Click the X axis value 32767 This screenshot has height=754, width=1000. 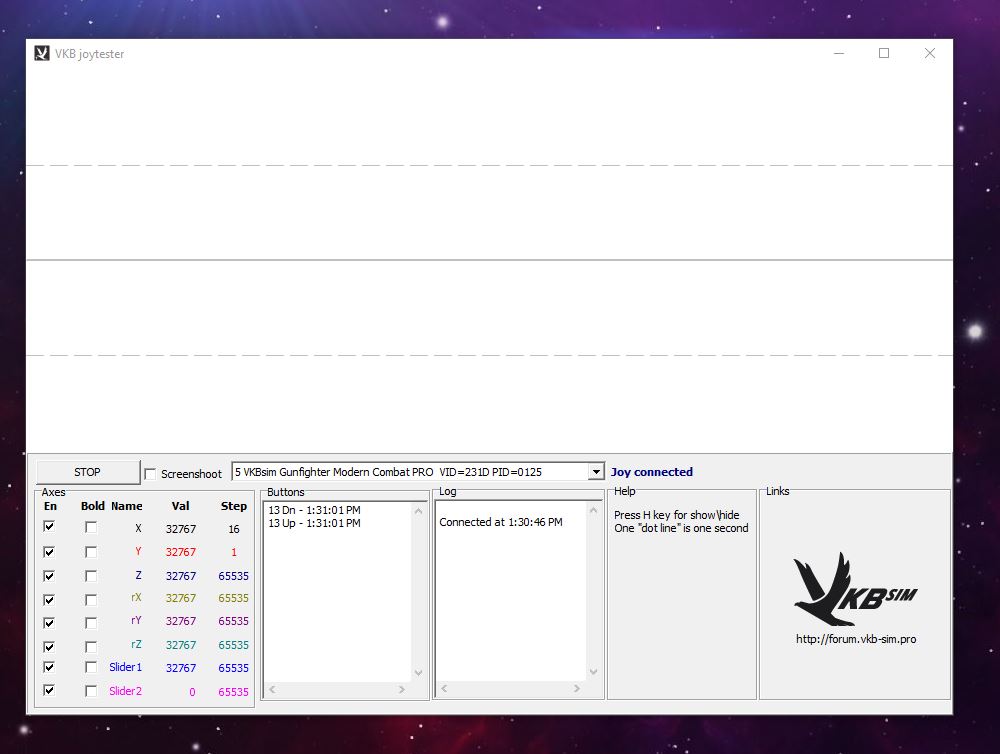[181, 529]
